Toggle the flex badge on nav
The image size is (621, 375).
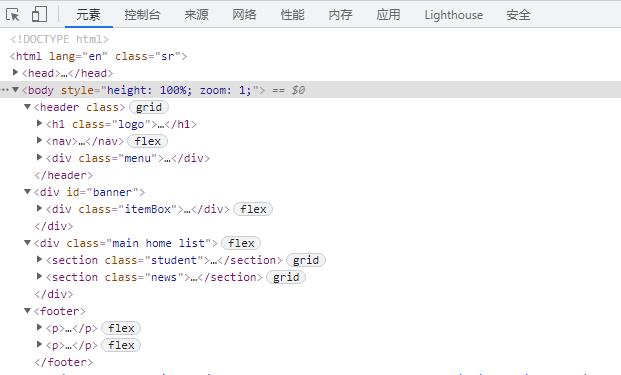(147, 141)
